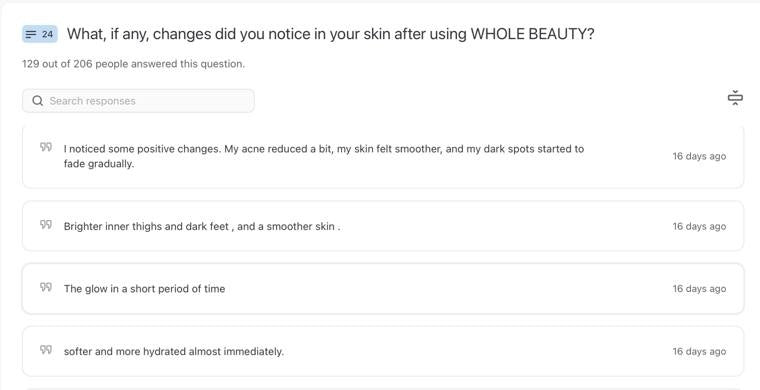The height and width of the screenshot is (390, 760).
Task: Select the text 'fade gradually.'
Action: [x=99, y=164]
